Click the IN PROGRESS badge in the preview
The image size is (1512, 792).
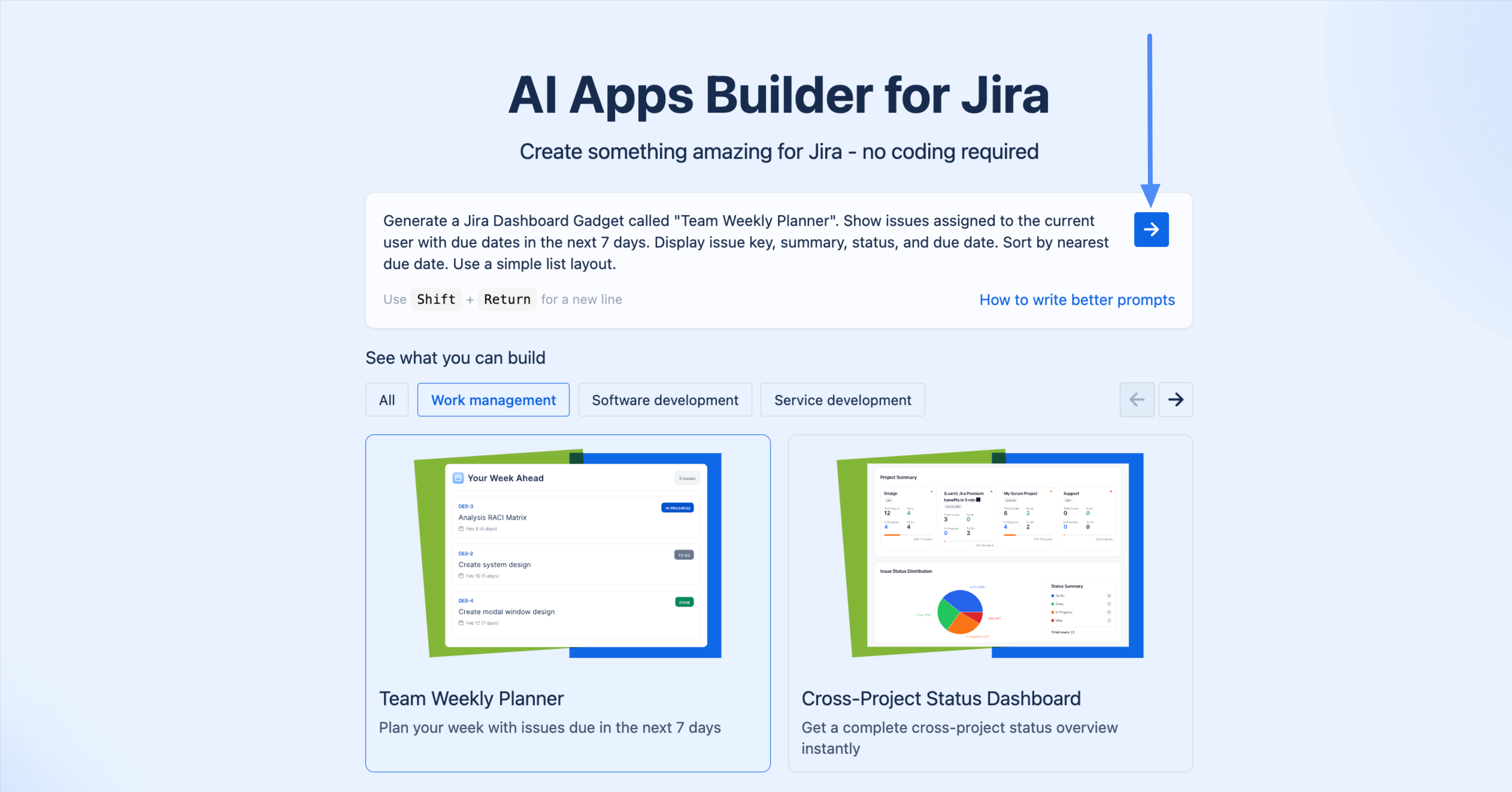(x=677, y=508)
